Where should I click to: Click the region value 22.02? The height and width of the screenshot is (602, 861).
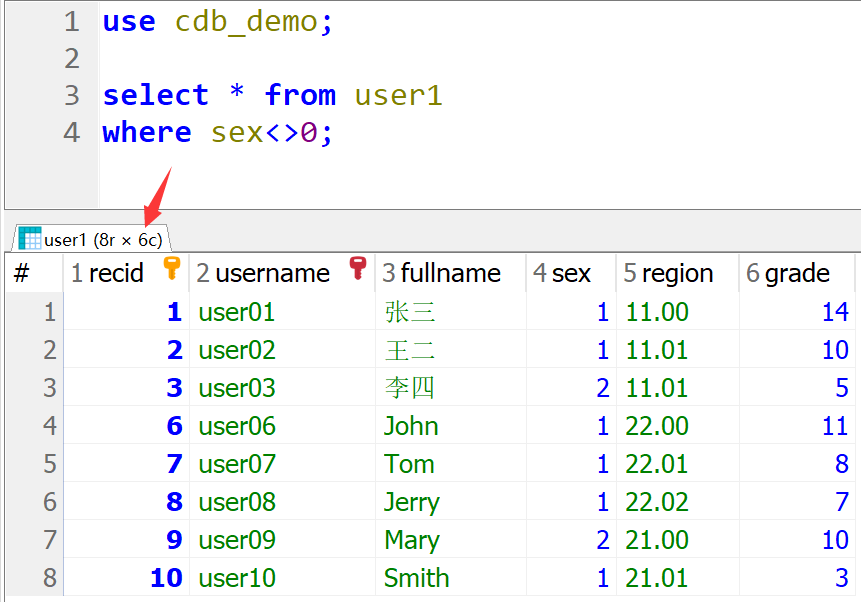(x=657, y=502)
